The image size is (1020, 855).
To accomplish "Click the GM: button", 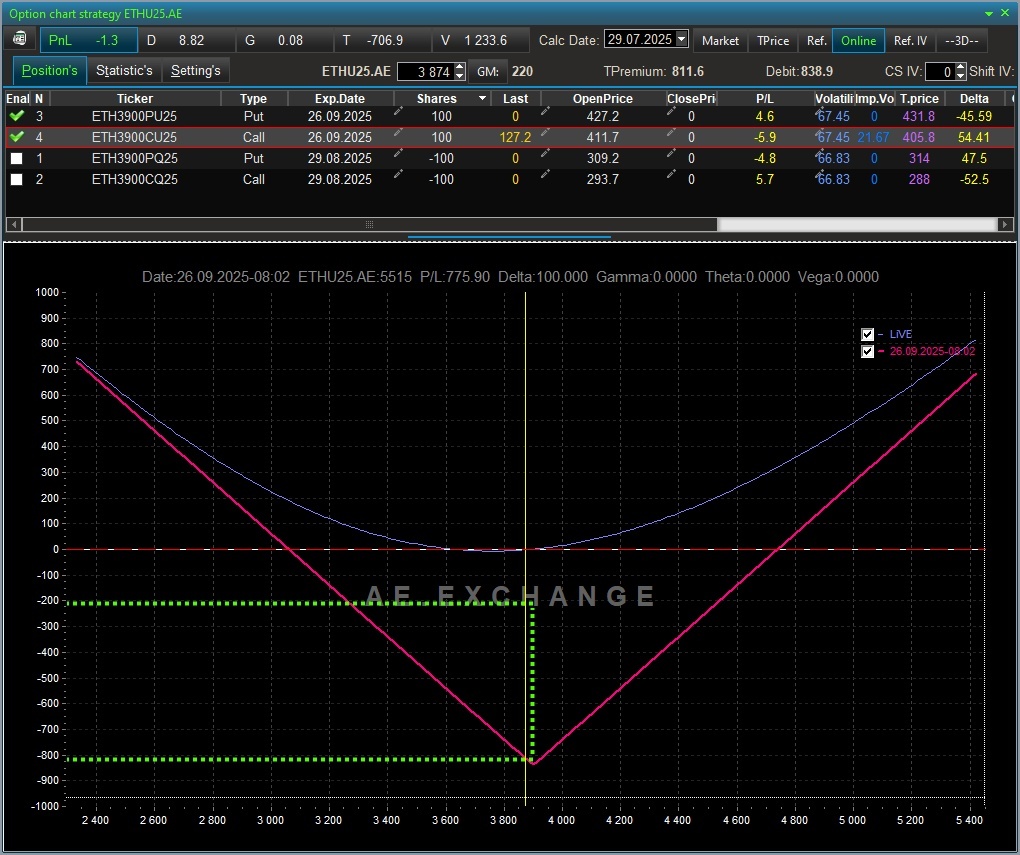I will tap(488, 72).
